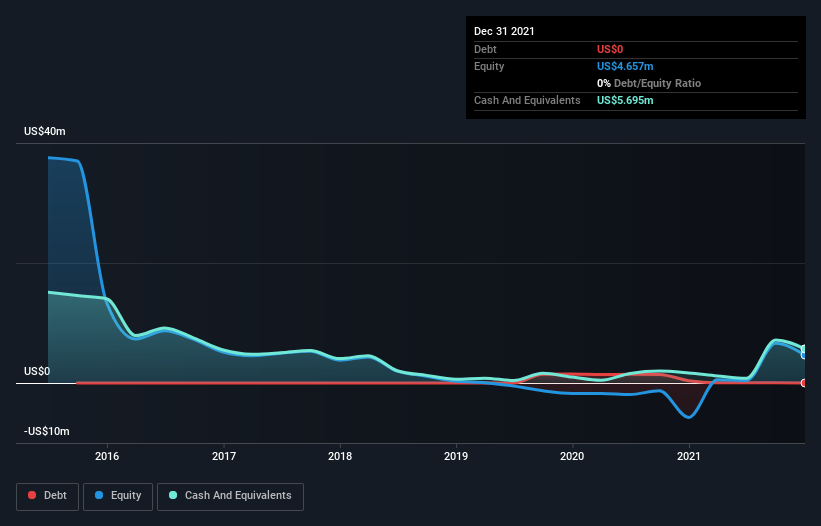Click the blue Equity endpoint marker
The width and height of the screenshot is (821, 526).
tap(804, 355)
